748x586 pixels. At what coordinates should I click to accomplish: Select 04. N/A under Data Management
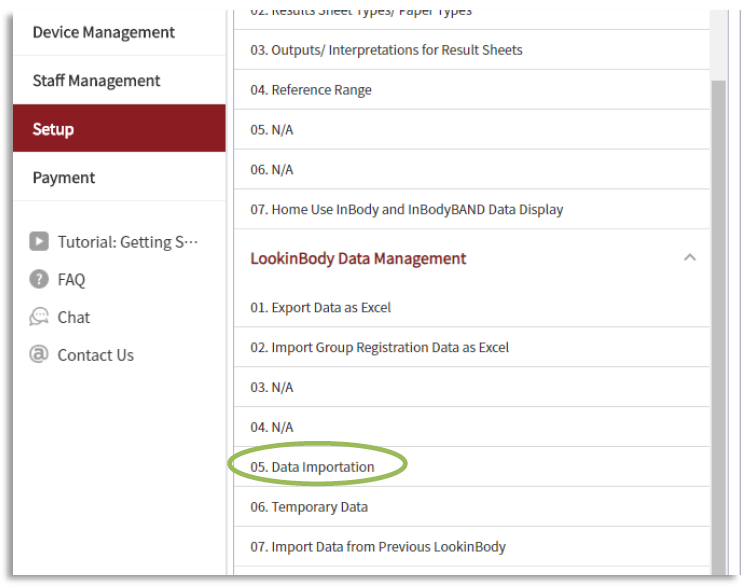471,427
